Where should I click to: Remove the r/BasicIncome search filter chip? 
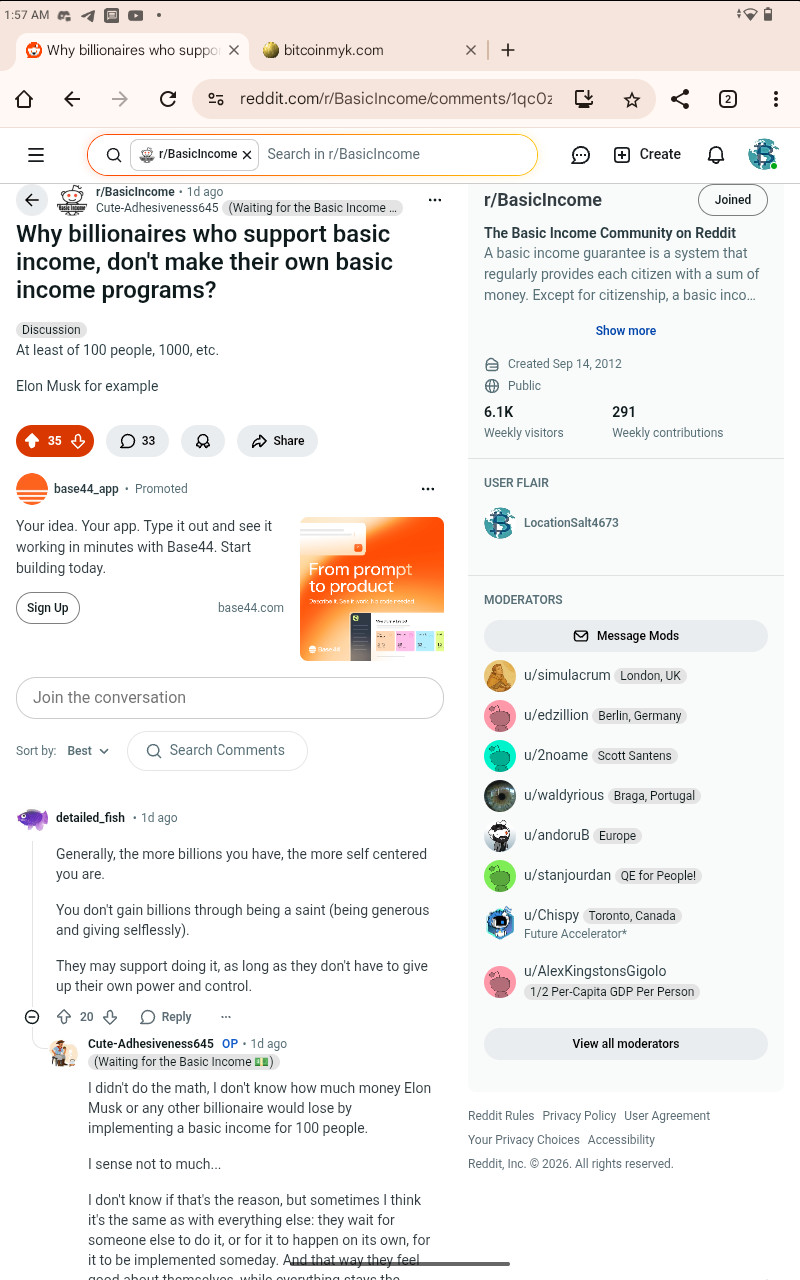(247, 155)
